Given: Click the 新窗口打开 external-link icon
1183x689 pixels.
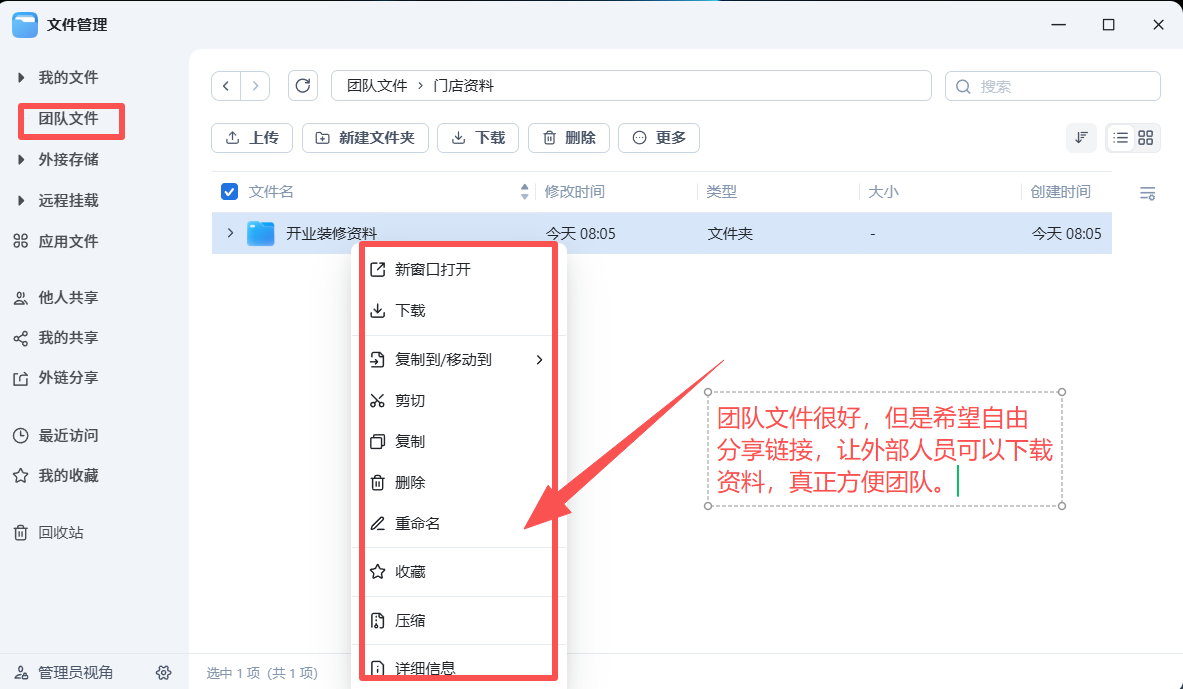Looking at the screenshot, I should click(x=378, y=269).
